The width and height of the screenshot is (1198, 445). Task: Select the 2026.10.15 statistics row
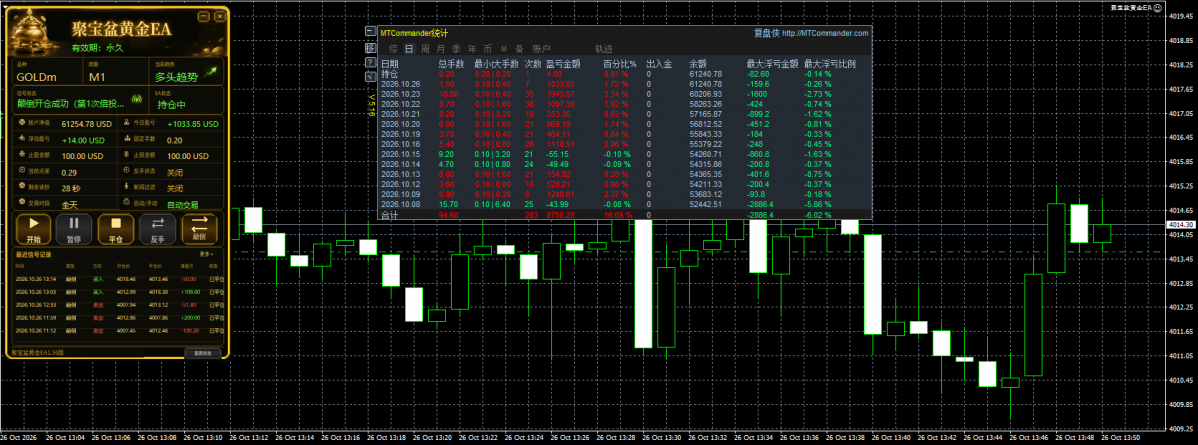tap(624, 154)
